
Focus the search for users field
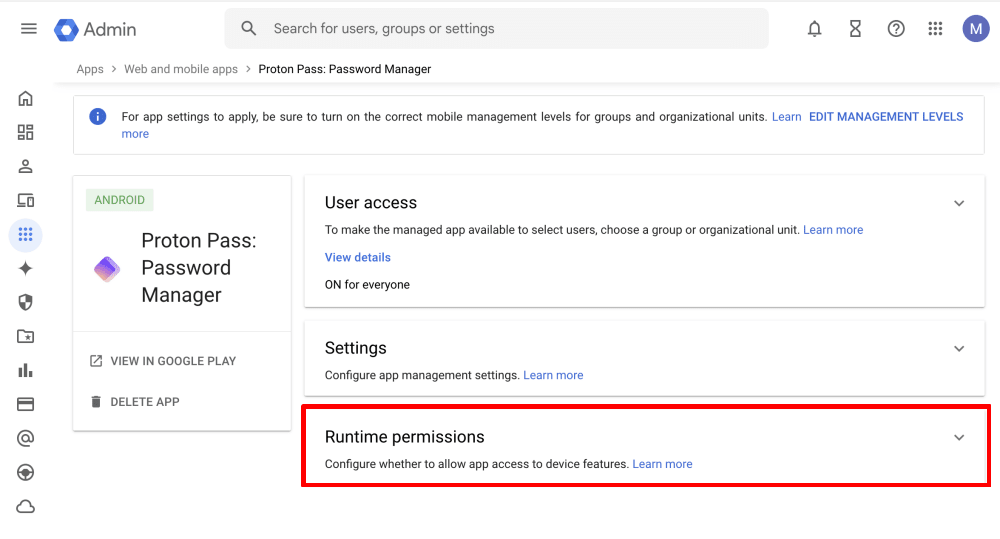coord(496,29)
